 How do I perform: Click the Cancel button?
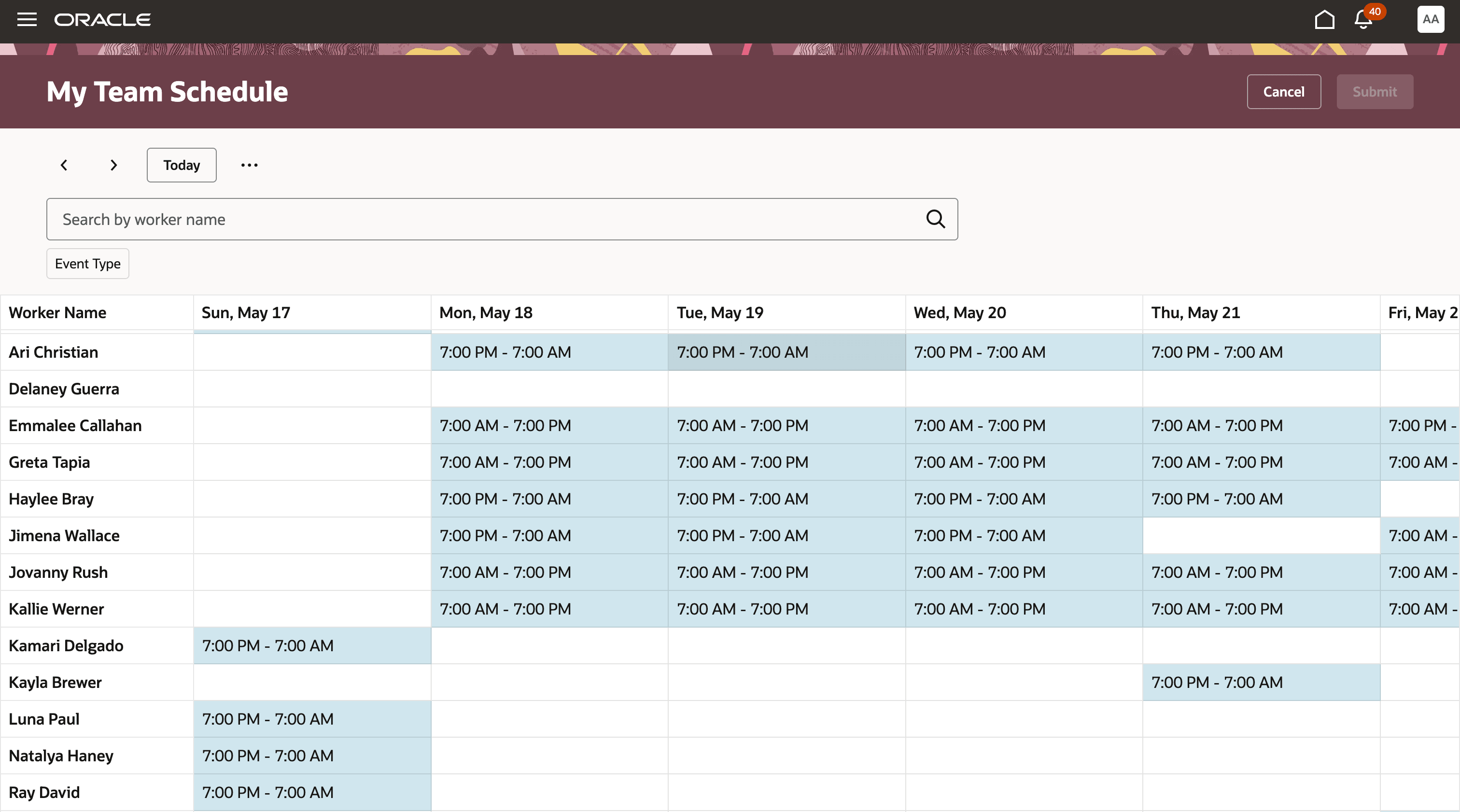(x=1284, y=92)
